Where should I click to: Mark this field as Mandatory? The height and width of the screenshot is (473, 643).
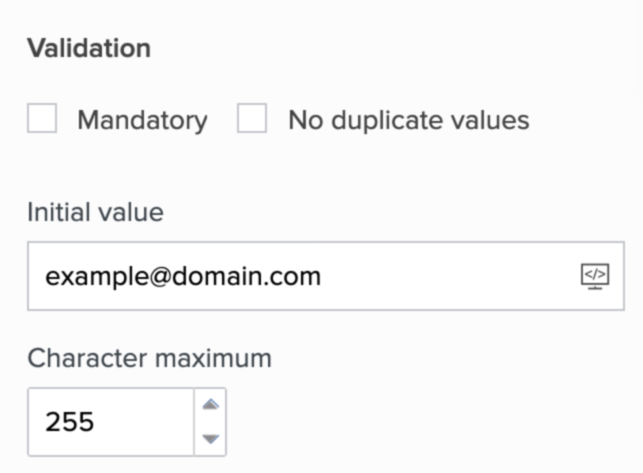(x=42, y=120)
